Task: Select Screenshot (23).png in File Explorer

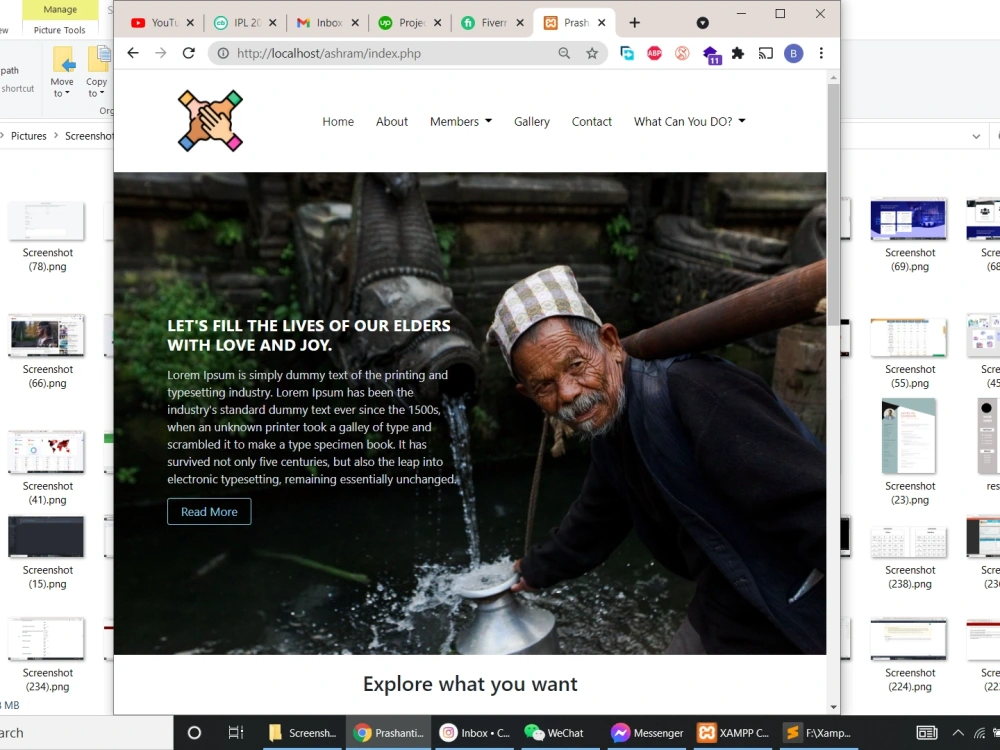Action: (909, 452)
